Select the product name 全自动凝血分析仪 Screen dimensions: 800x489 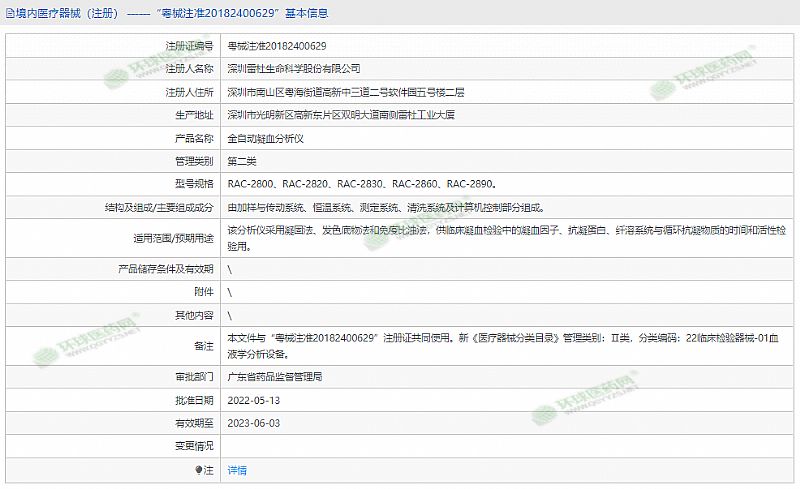(266, 138)
